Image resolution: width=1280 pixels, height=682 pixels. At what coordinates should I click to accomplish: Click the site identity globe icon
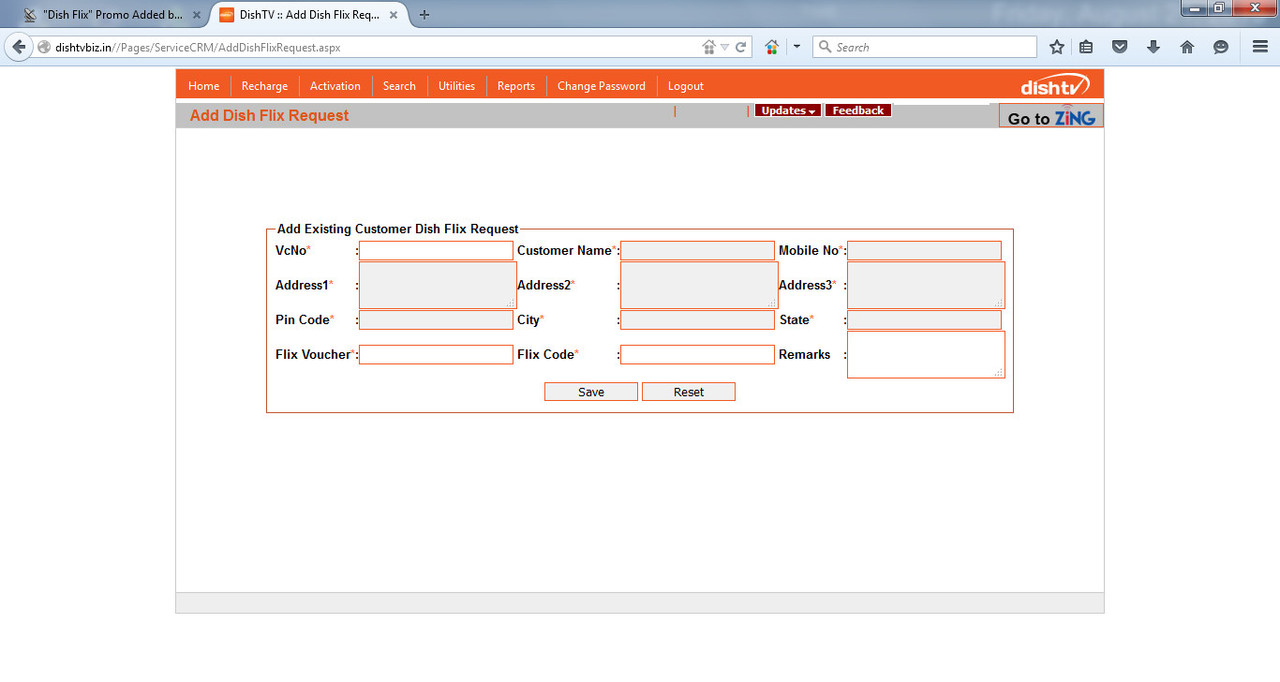[x=44, y=47]
